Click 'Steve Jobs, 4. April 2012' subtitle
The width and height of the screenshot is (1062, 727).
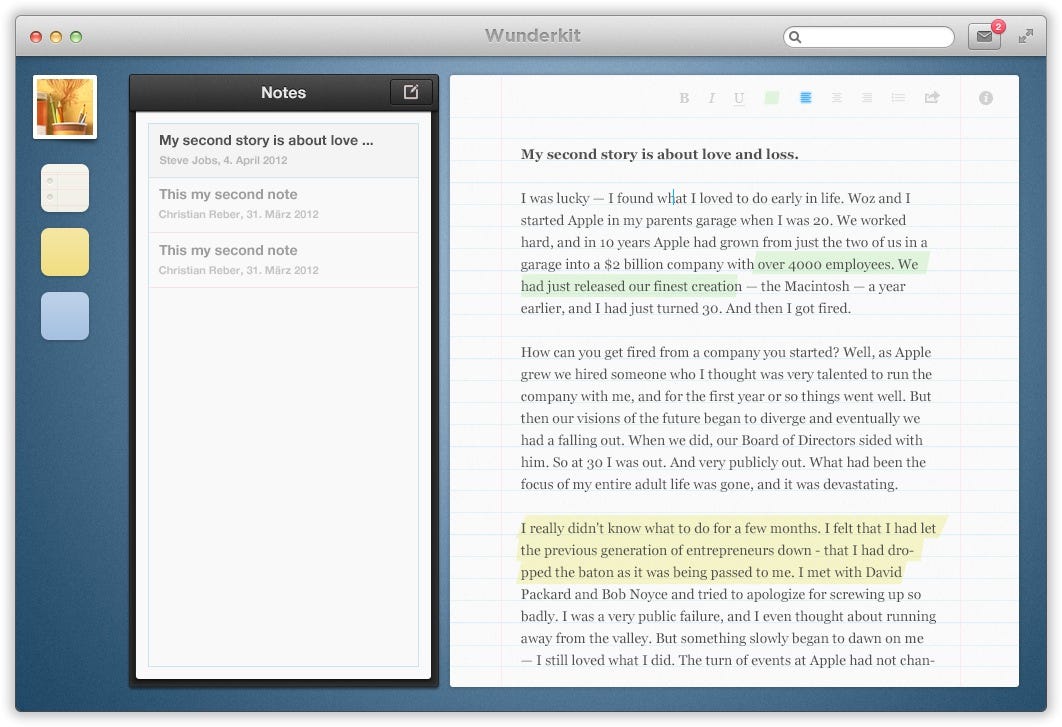coord(223,161)
